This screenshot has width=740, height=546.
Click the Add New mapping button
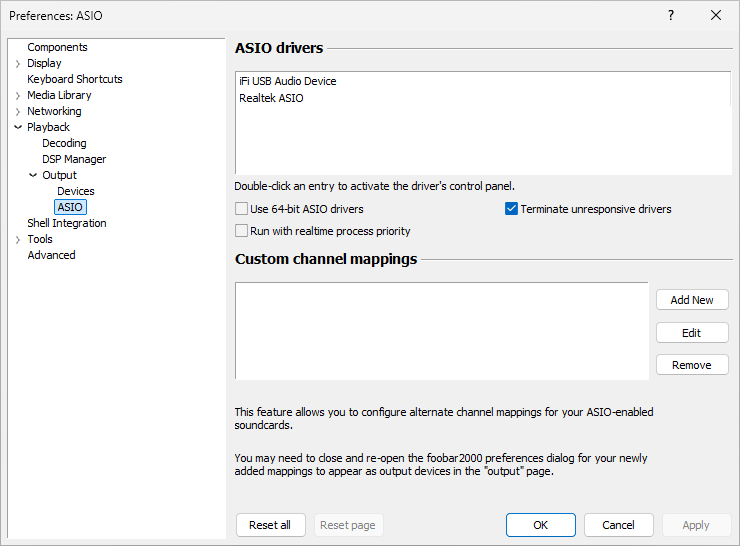pyautogui.click(x=692, y=300)
